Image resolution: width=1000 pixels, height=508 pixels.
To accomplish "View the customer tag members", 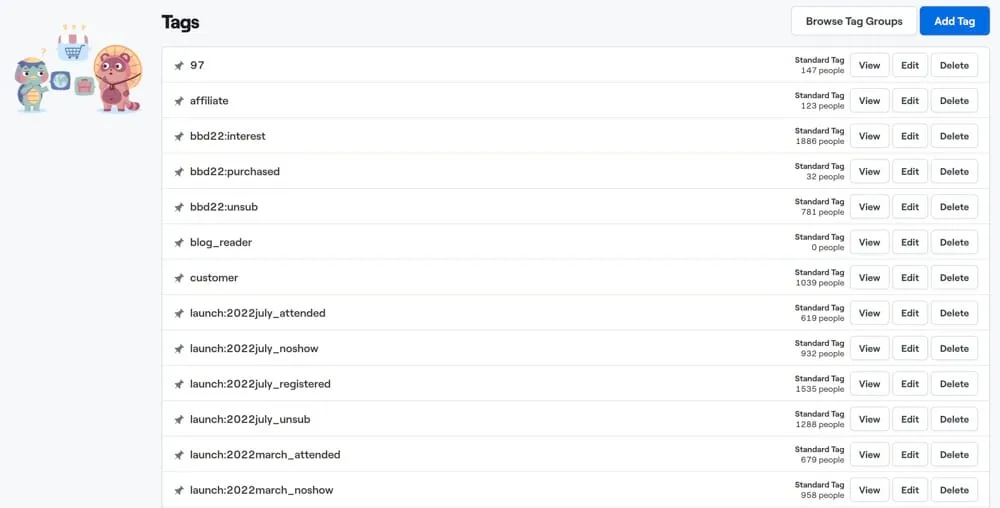I will (869, 278).
